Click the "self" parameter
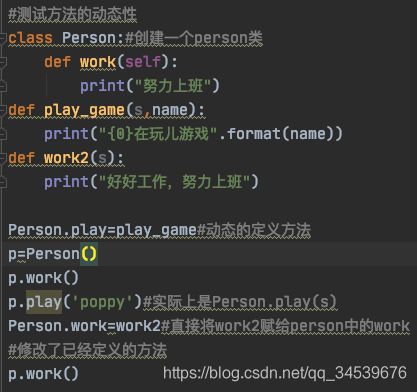Viewport: 417px width, 392px height. [143, 62]
